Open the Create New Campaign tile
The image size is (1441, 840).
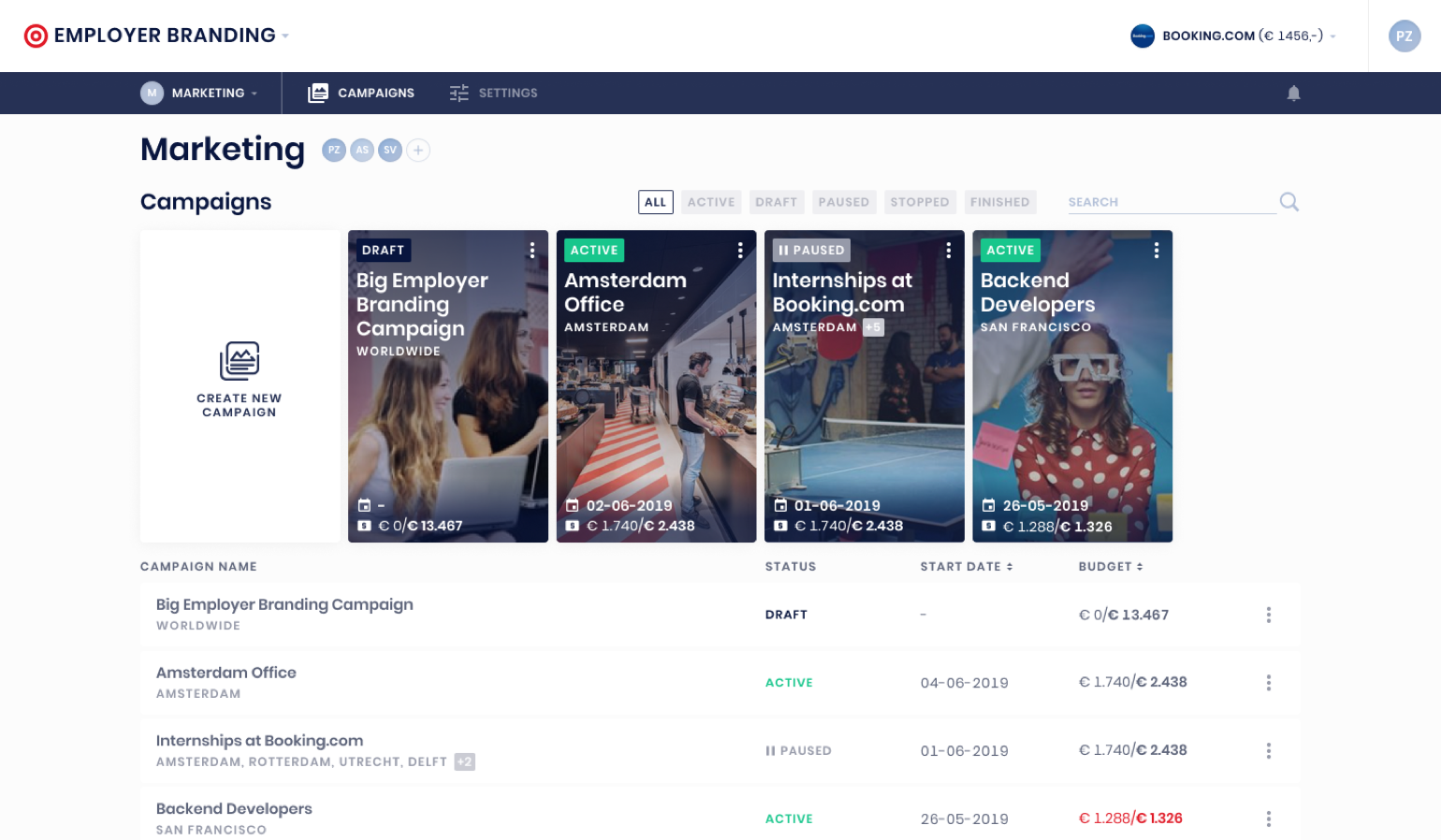[x=240, y=385]
